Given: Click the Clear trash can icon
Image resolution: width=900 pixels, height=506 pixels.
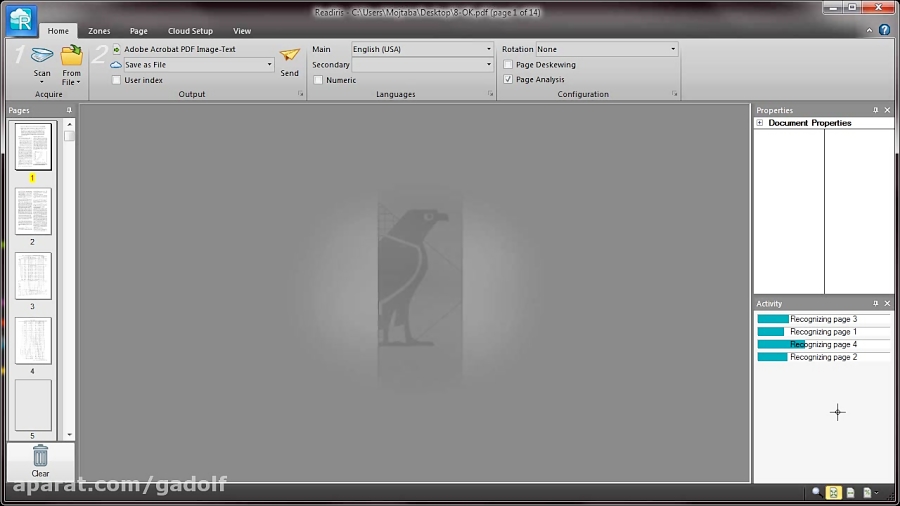Looking at the screenshot, I should 40,456.
